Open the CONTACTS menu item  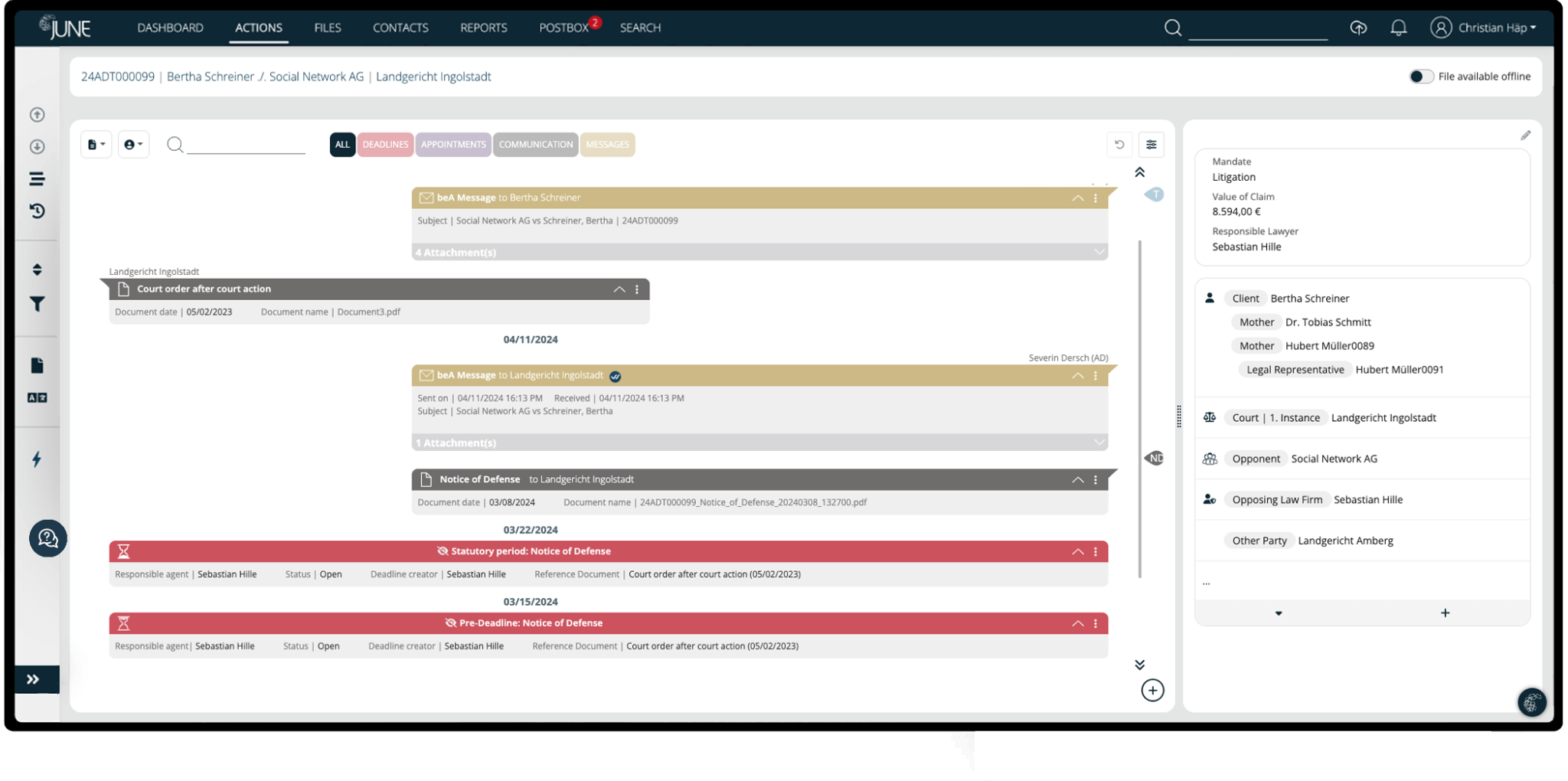click(400, 28)
